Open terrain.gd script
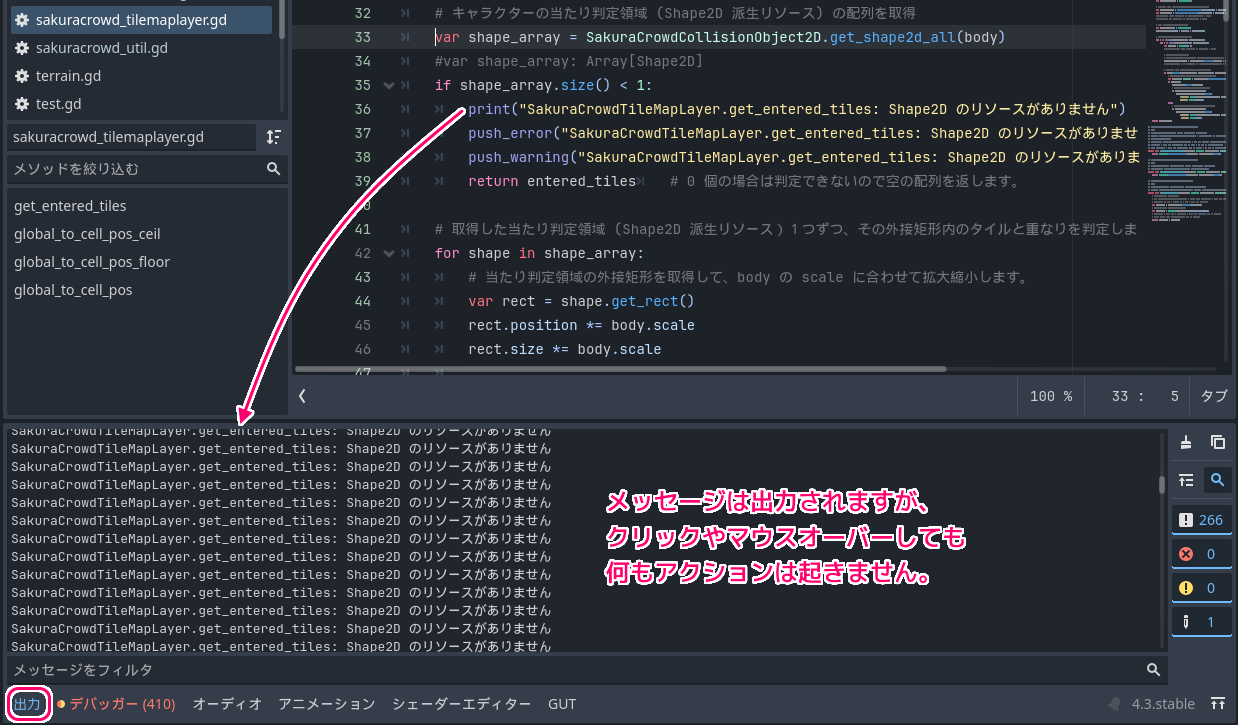Image resolution: width=1238 pixels, height=725 pixels. [x=68, y=75]
